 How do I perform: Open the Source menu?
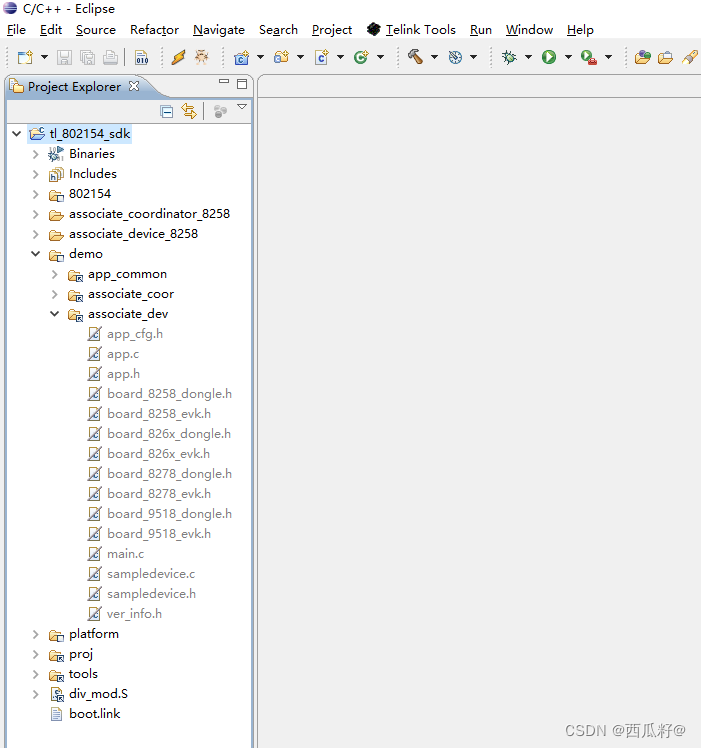[95, 30]
